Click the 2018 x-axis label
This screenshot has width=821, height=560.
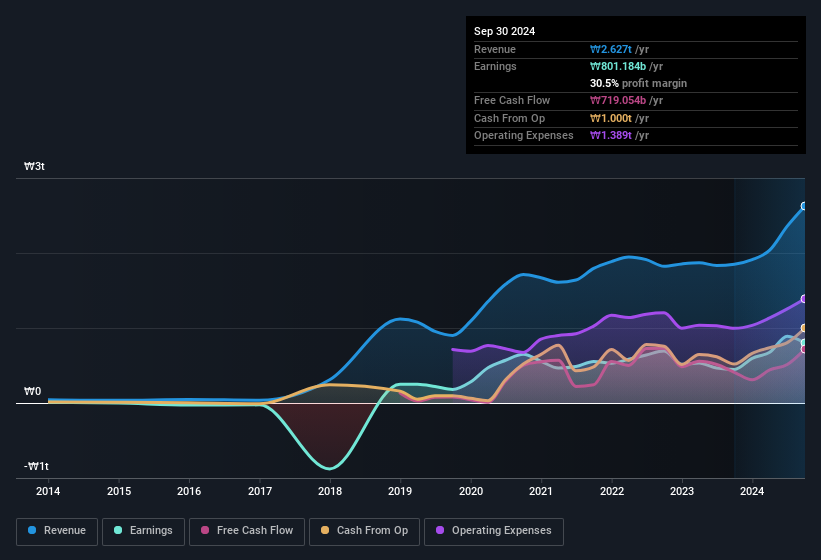[x=330, y=491]
